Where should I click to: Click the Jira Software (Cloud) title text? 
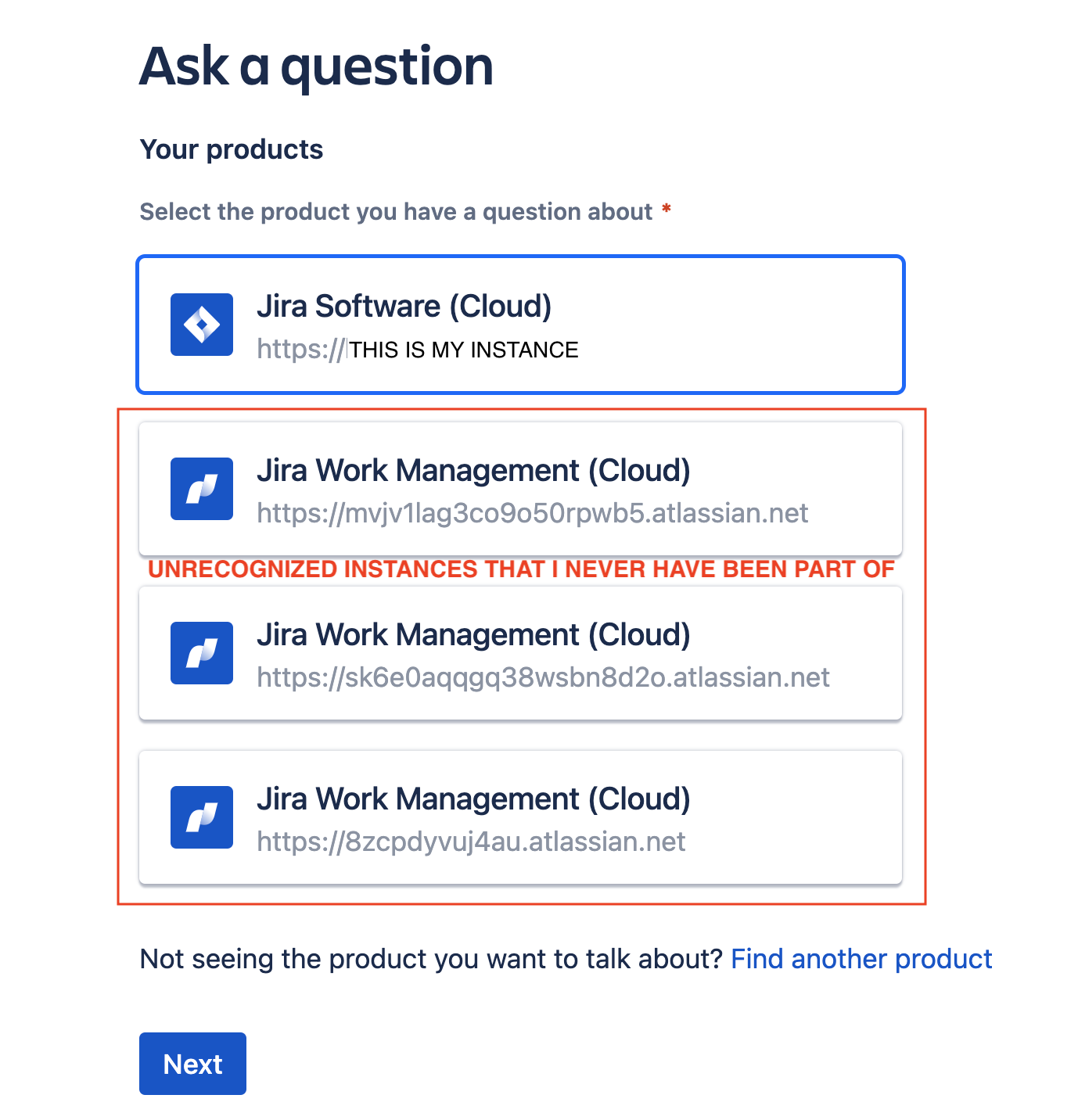click(404, 307)
